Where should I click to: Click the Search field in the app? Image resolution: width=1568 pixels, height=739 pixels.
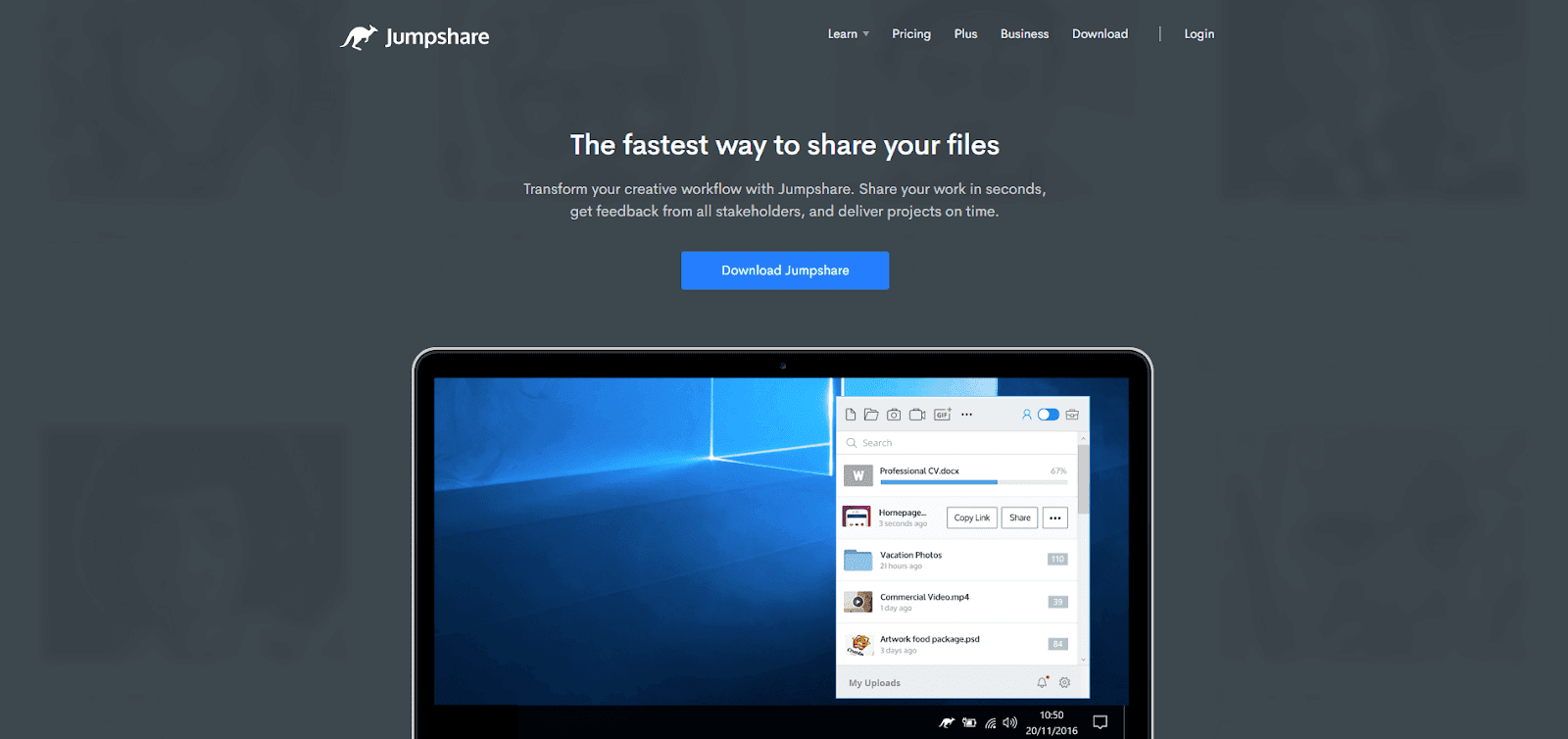[x=957, y=443]
